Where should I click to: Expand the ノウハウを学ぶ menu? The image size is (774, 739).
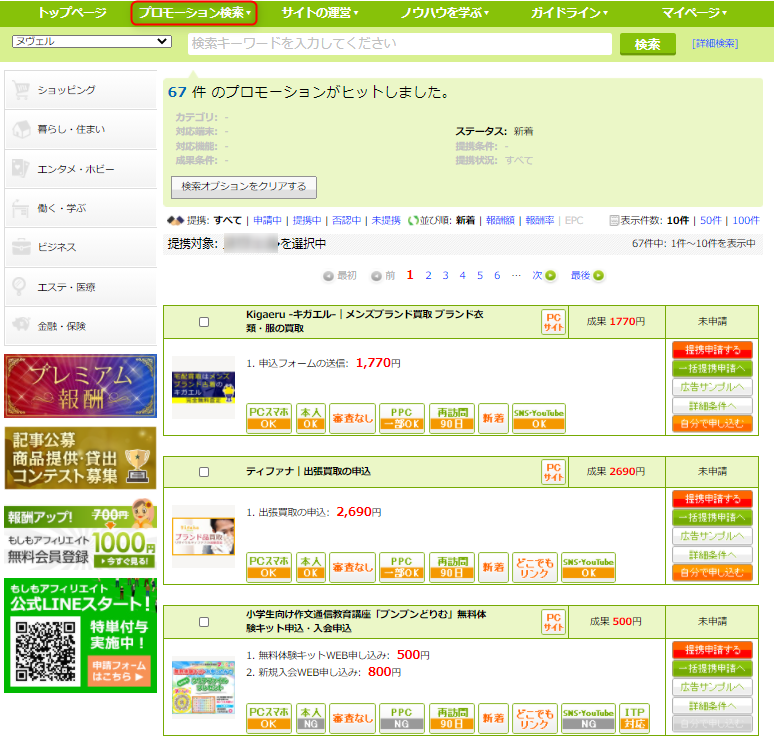coord(444,13)
